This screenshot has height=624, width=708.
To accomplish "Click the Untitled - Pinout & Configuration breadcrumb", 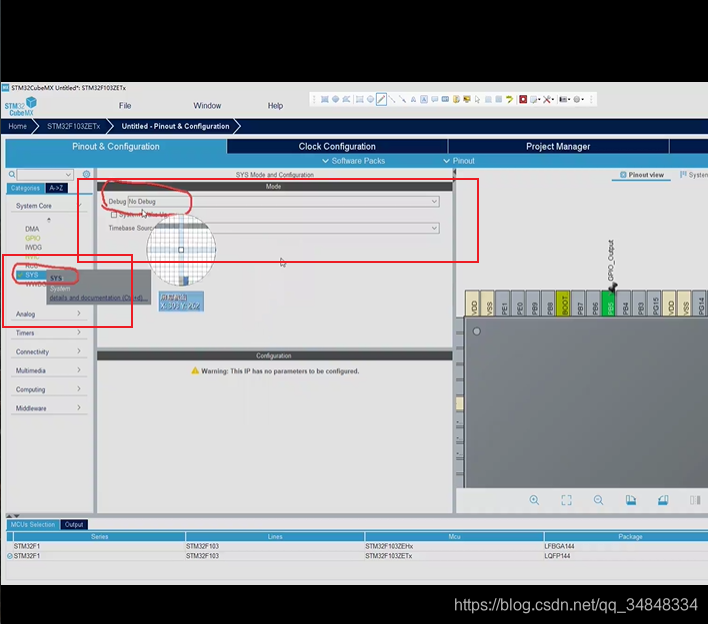I will click(175, 126).
